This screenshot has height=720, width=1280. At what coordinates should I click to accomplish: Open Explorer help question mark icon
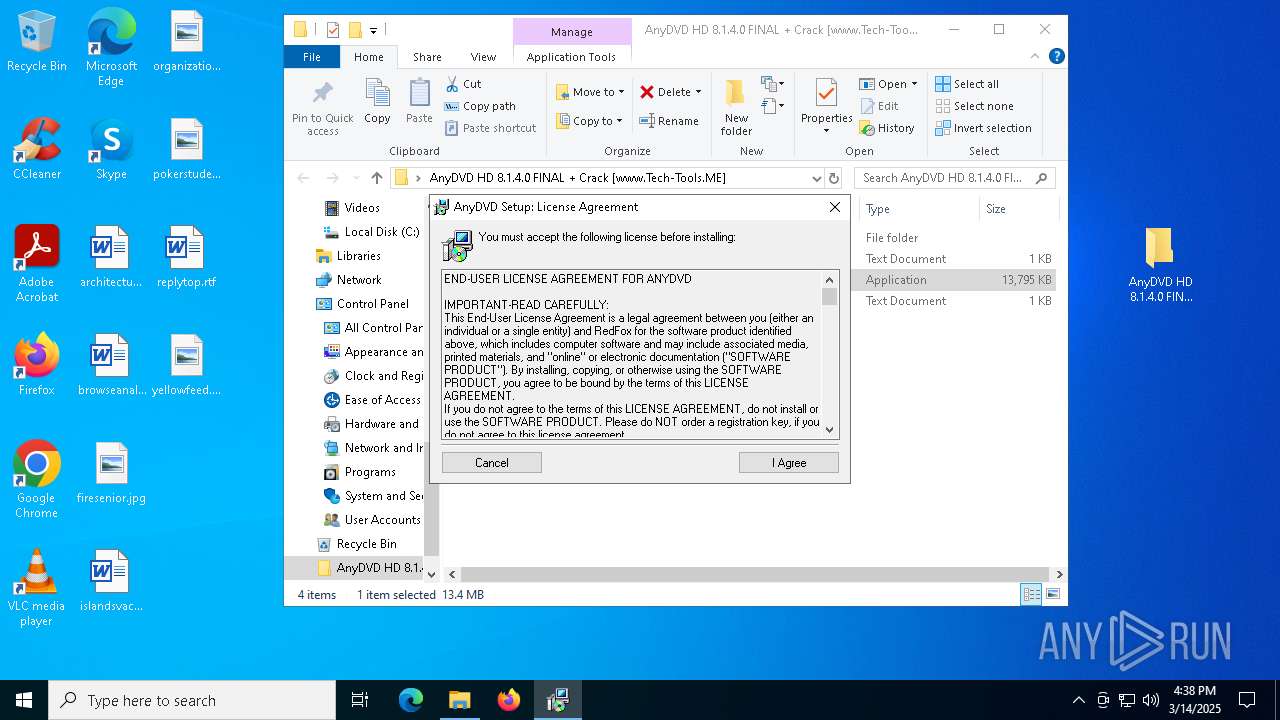coord(1056,57)
